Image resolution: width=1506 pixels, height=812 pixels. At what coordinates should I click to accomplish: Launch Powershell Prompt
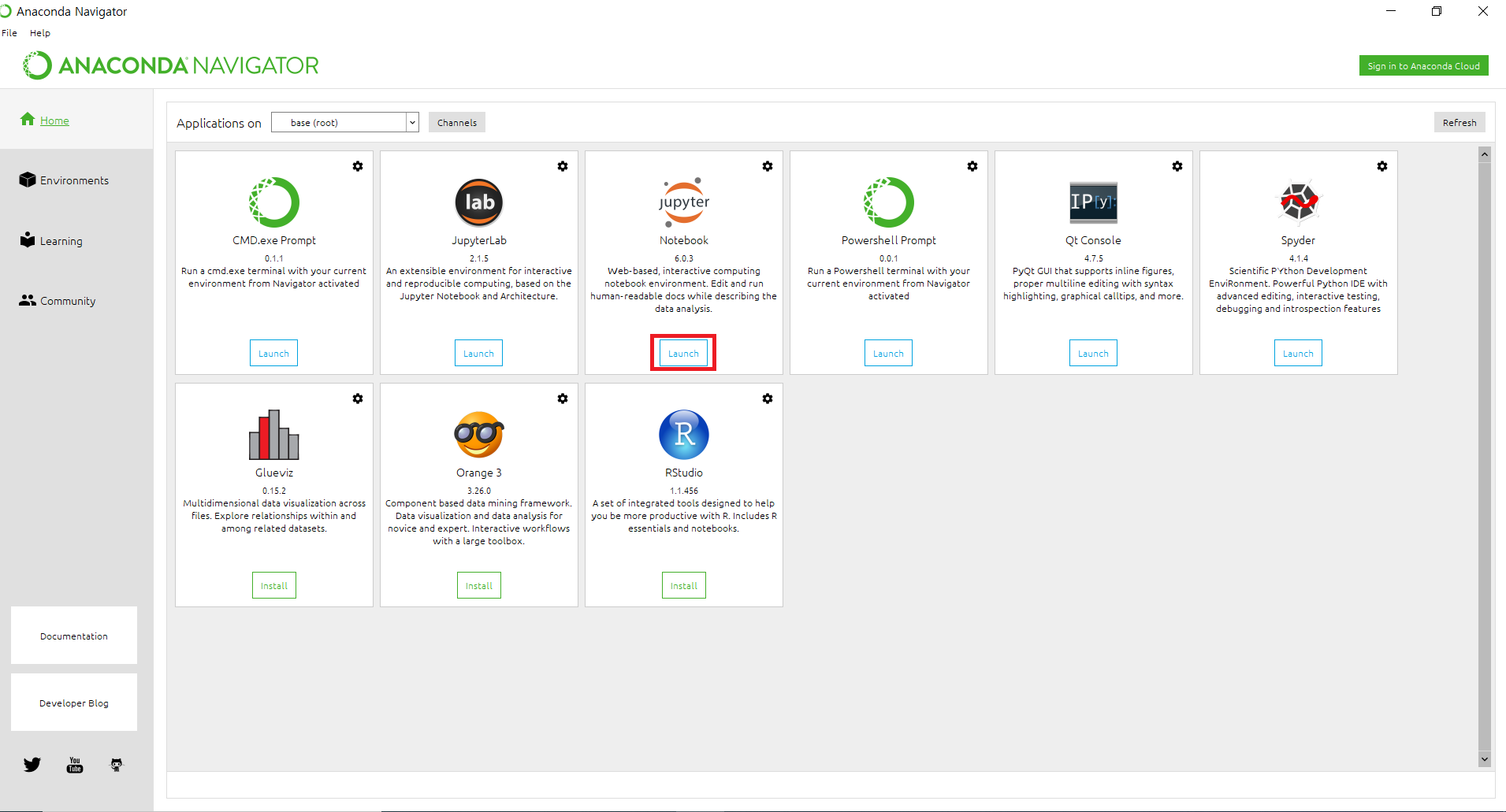point(888,353)
